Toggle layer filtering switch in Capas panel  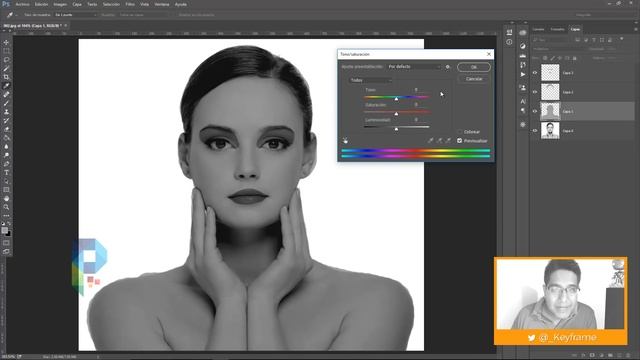622,39
